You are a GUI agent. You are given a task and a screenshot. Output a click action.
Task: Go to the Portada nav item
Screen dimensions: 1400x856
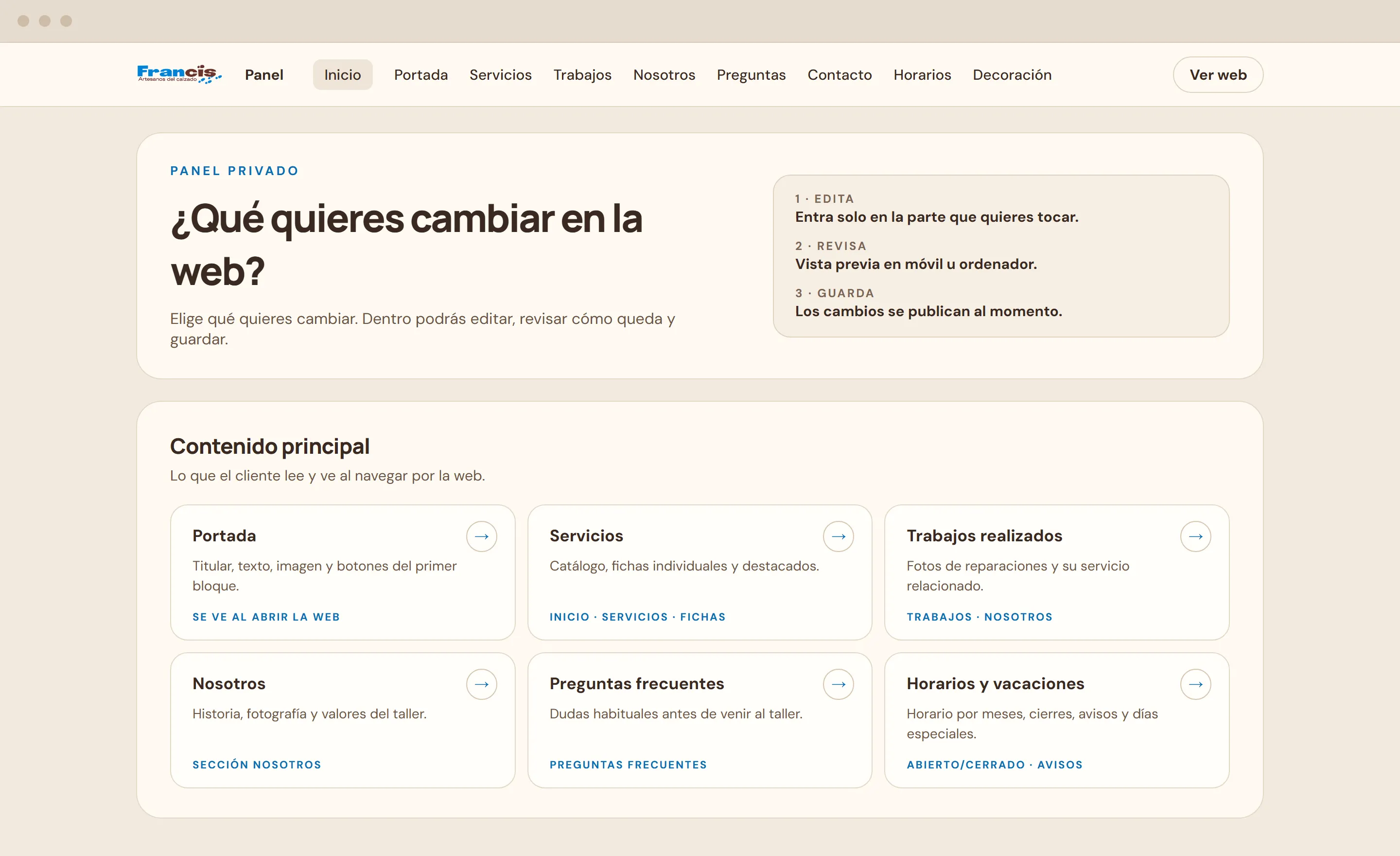(421, 74)
